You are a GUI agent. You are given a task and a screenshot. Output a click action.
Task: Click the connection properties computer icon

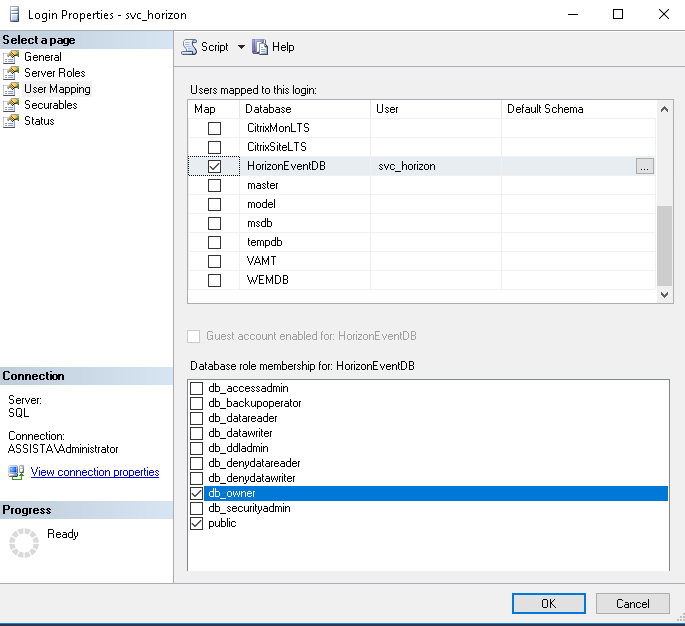[16, 472]
